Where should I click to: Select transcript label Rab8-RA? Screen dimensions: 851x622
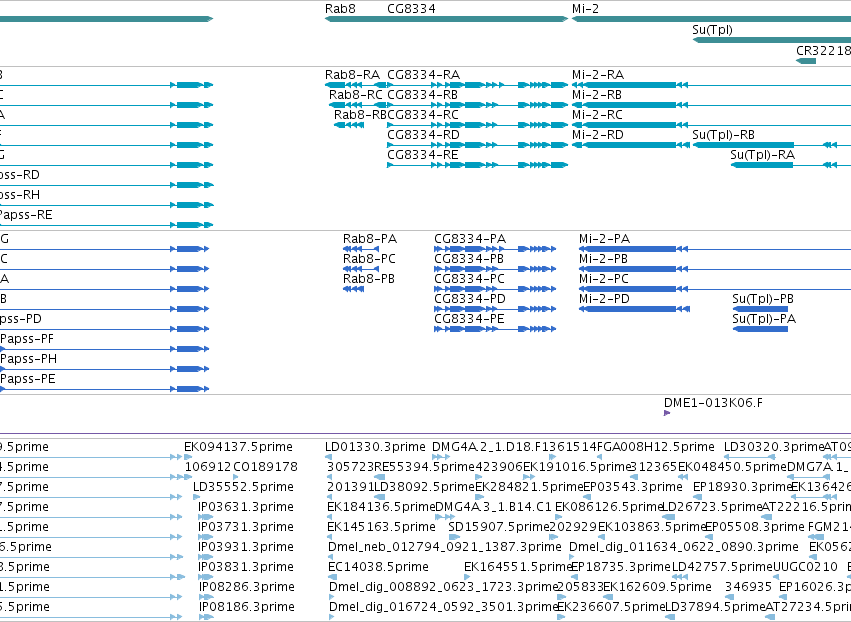pyautogui.click(x=352, y=74)
